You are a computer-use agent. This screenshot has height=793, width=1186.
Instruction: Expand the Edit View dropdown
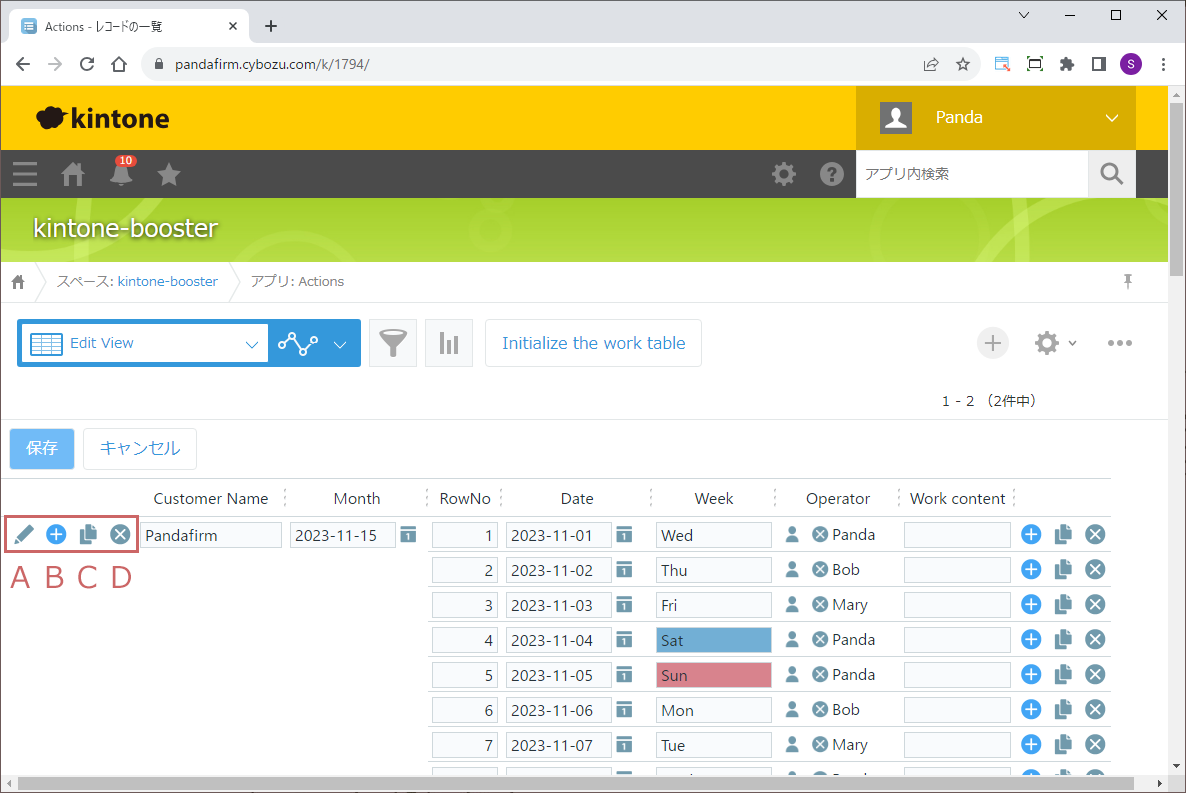click(251, 344)
